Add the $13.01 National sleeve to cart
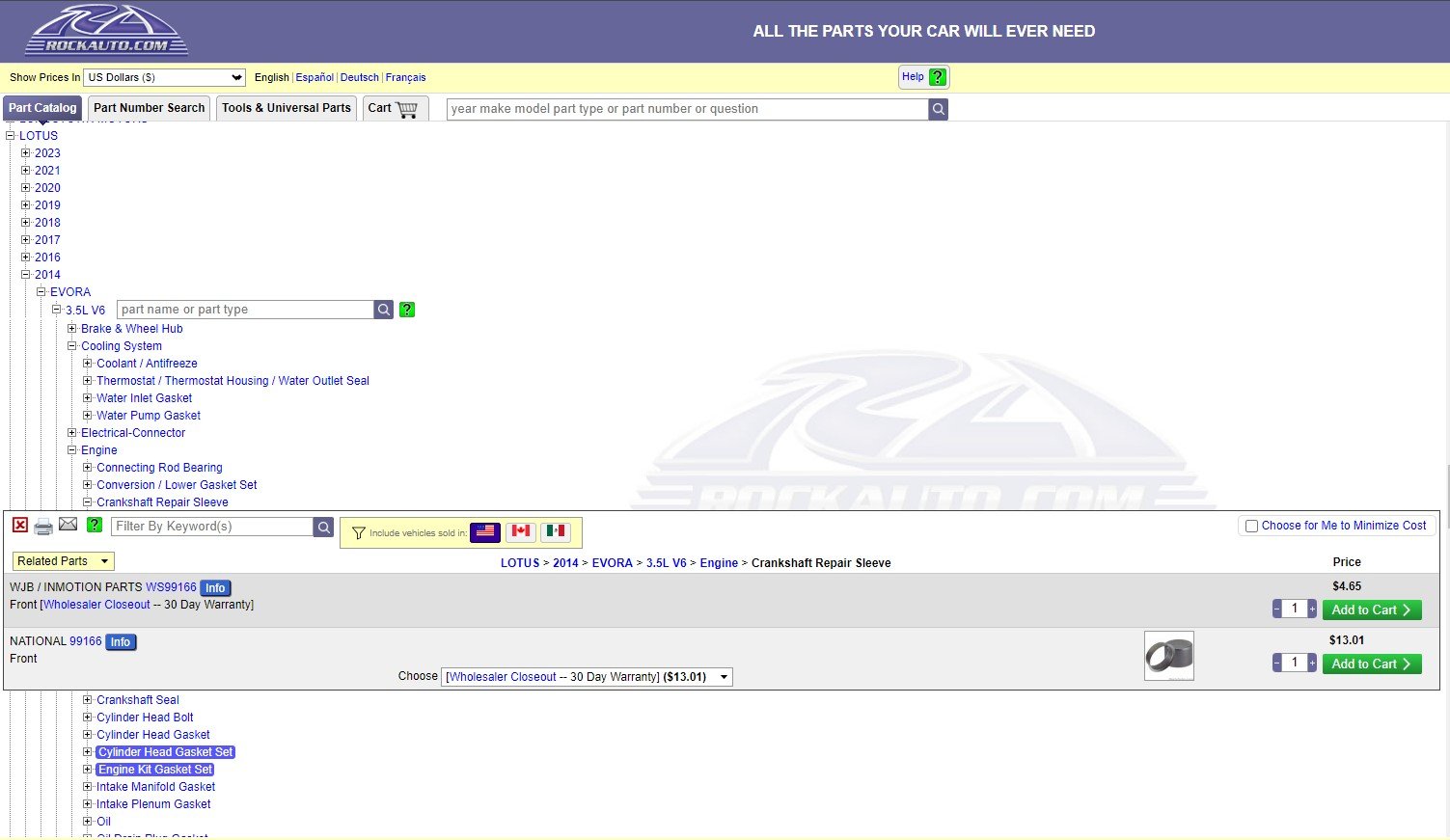 1372,664
